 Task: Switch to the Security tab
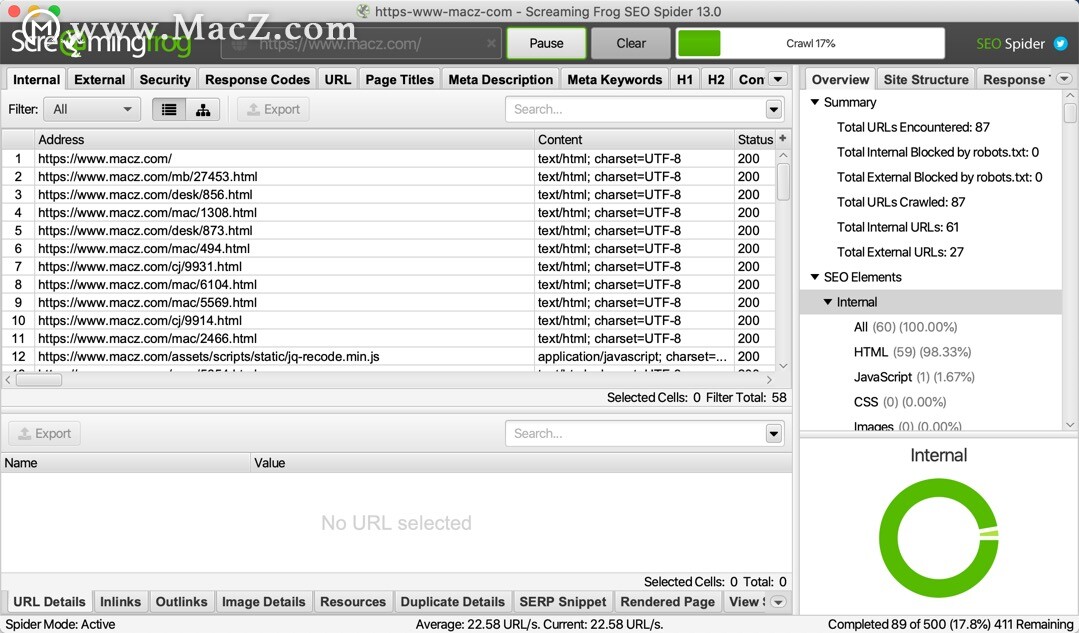click(164, 79)
